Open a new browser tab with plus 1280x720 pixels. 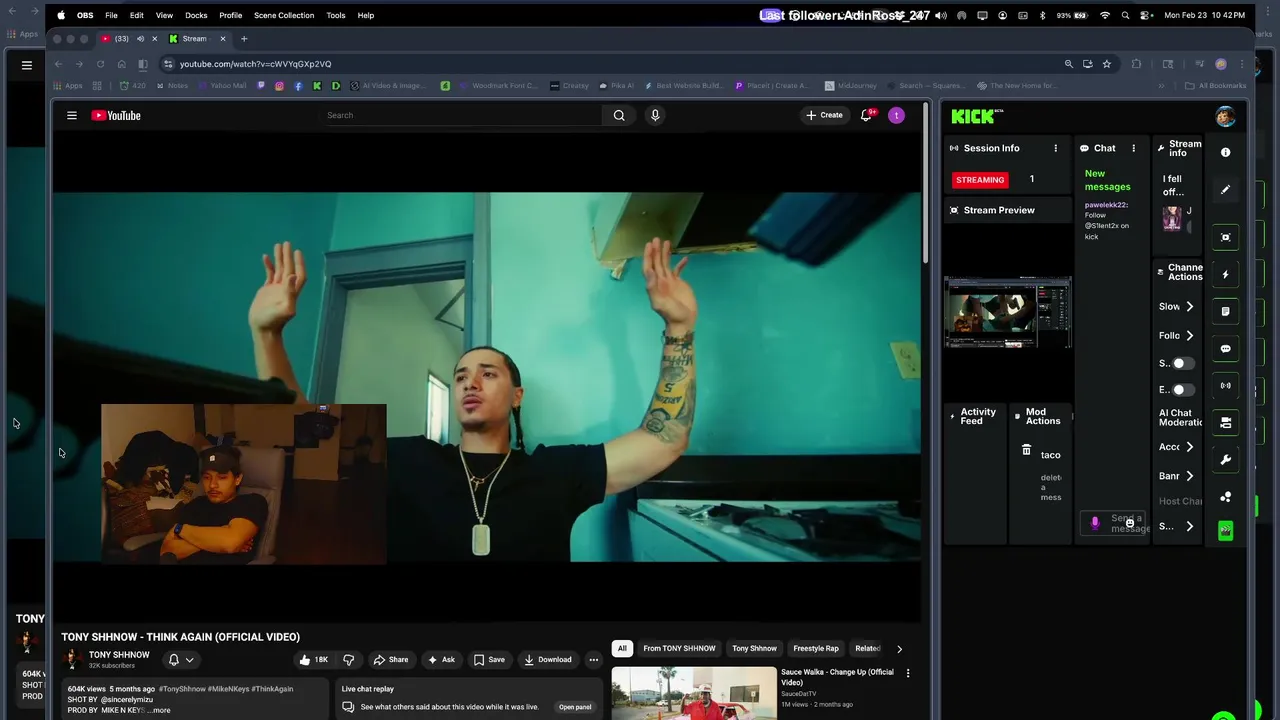click(243, 39)
